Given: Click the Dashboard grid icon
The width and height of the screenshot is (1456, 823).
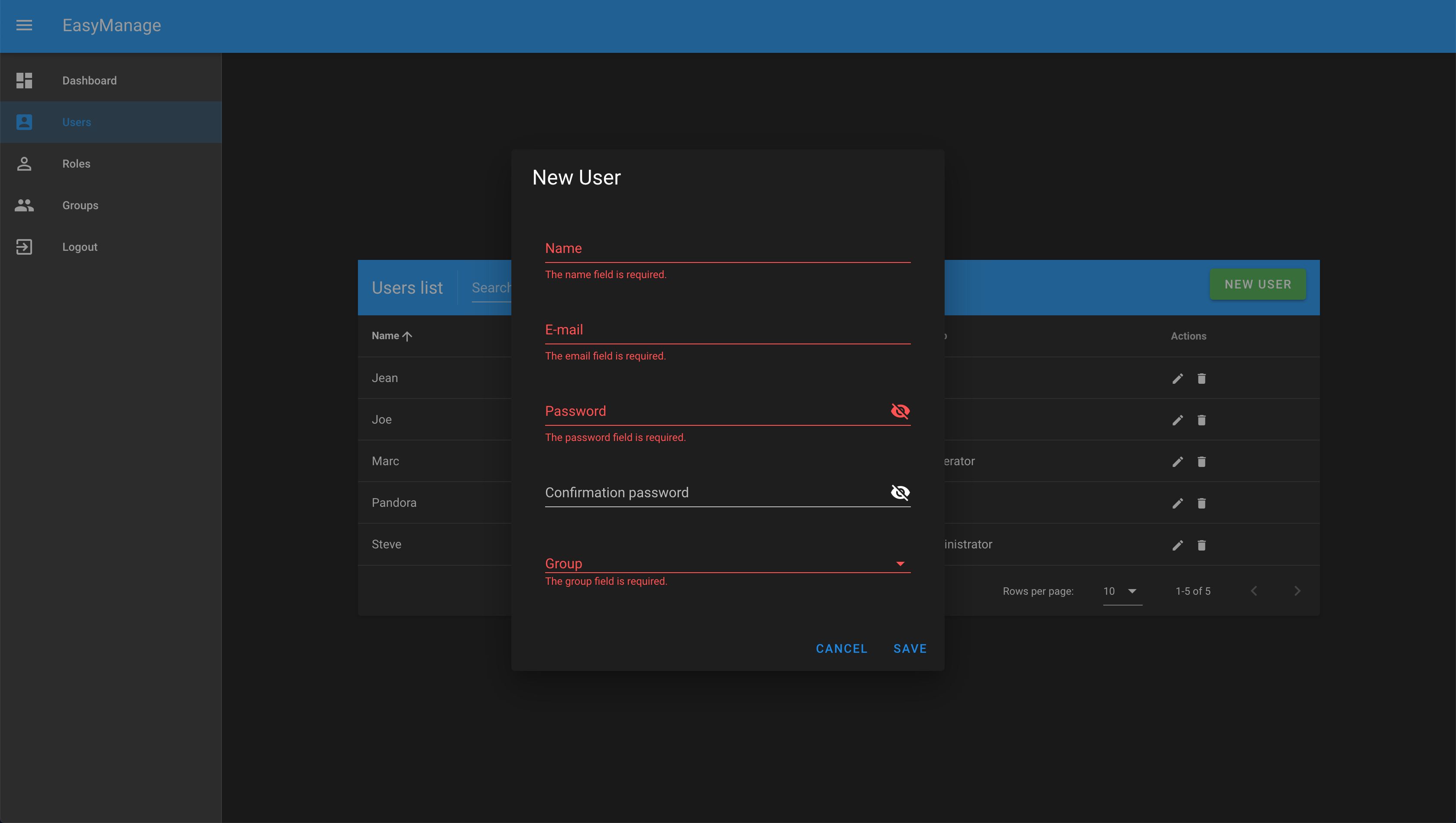Looking at the screenshot, I should (x=24, y=80).
